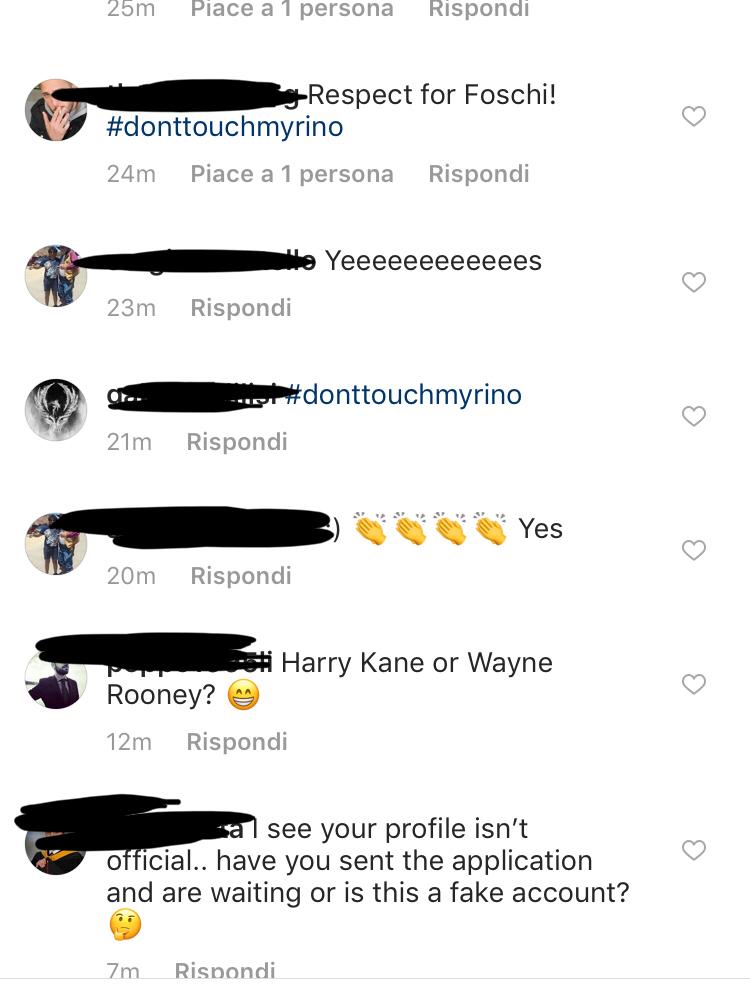Reply to the "Yeeeeeeeeeeees" comment
The width and height of the screenshot is (750, 994).
(241, 308)
